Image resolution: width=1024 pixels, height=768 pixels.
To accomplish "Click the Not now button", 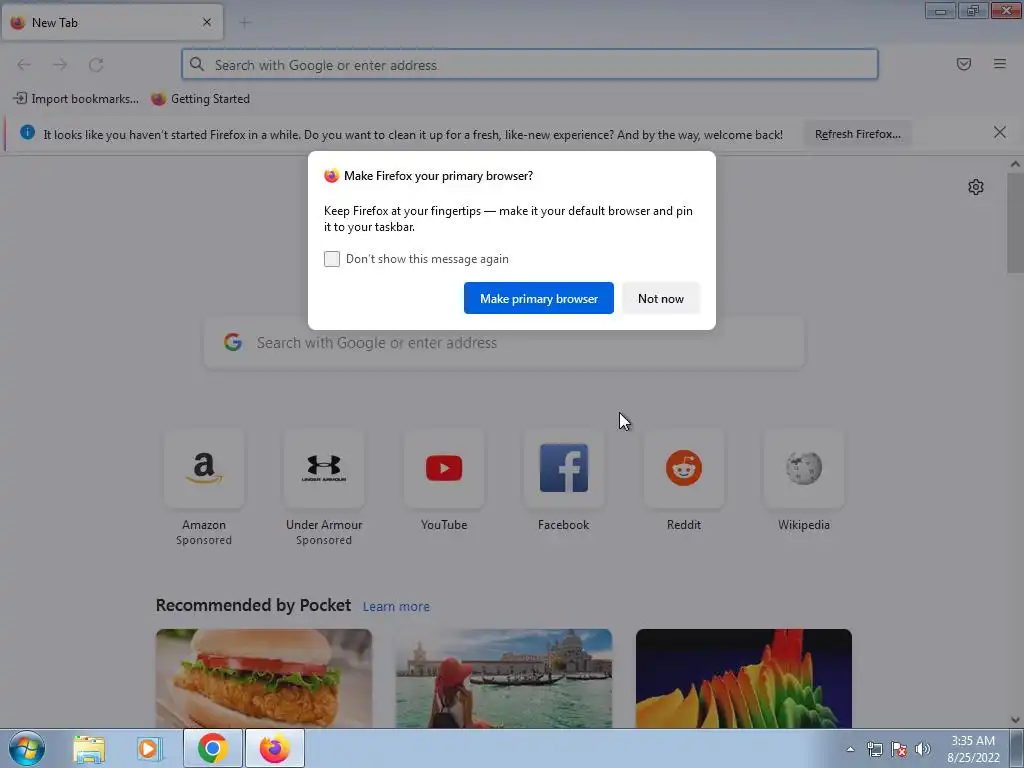I will [x=660, y=298].
